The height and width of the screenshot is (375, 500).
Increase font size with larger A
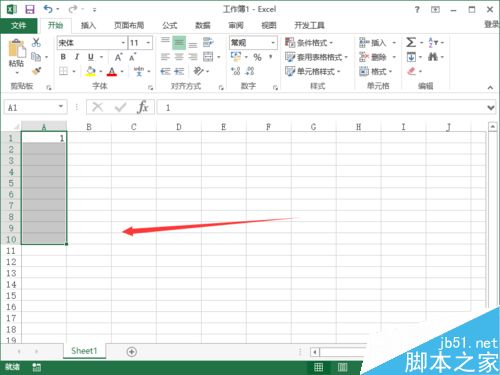coord(118,57)
